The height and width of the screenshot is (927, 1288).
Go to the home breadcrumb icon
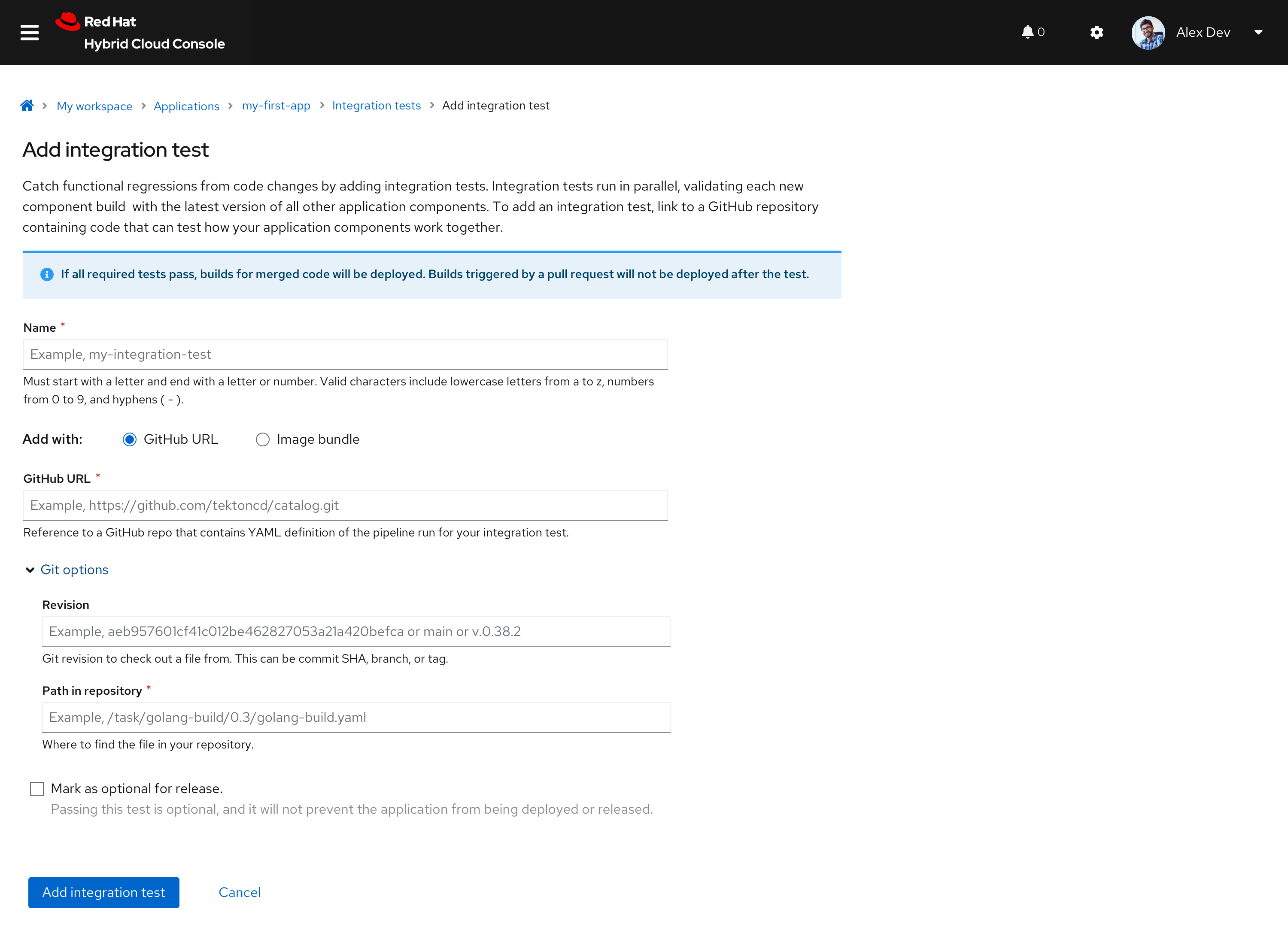point(27,106)
